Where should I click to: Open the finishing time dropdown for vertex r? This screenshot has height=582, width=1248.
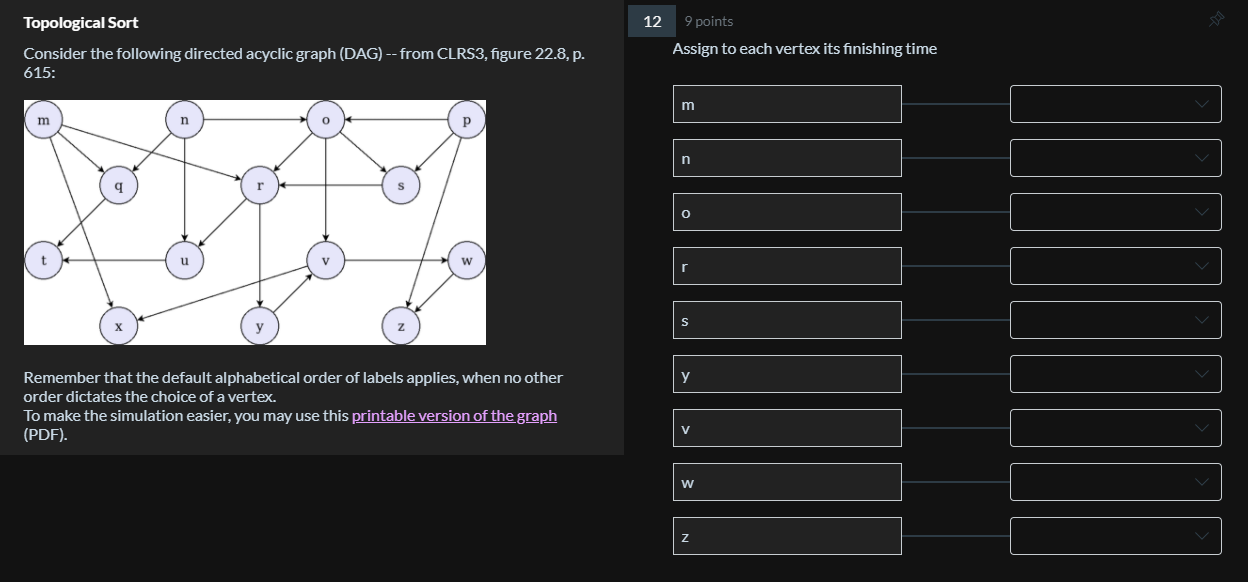[1116, 265]
